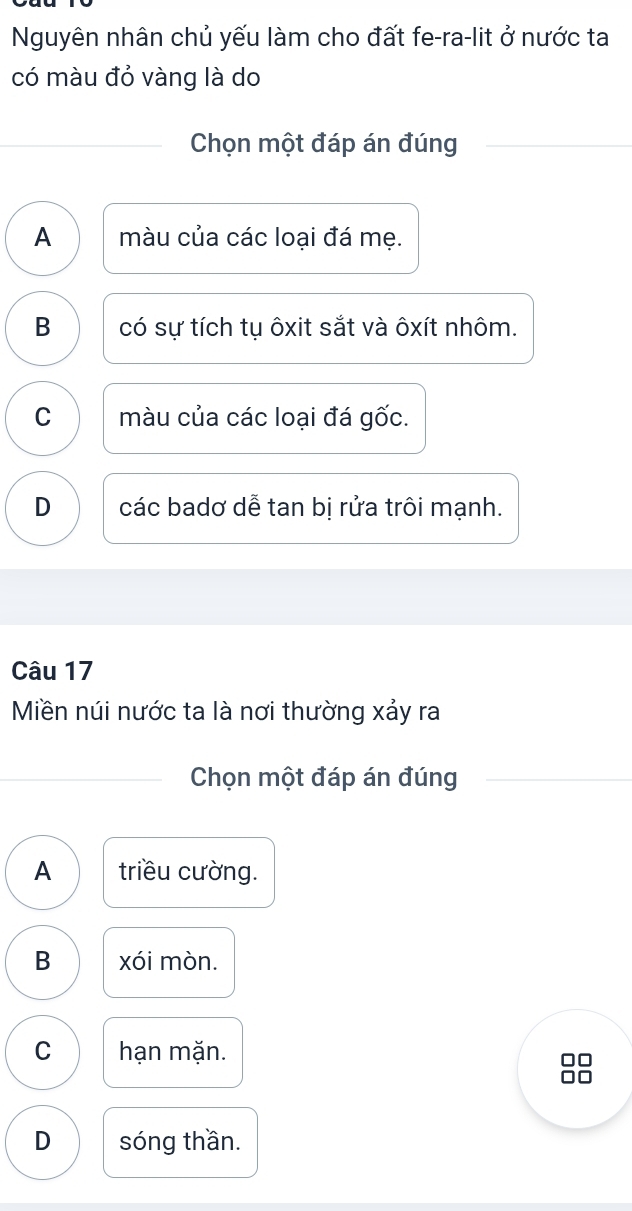
Task: Click the fe-ra-lit soil question text
Action: click(x=310, y=58)
